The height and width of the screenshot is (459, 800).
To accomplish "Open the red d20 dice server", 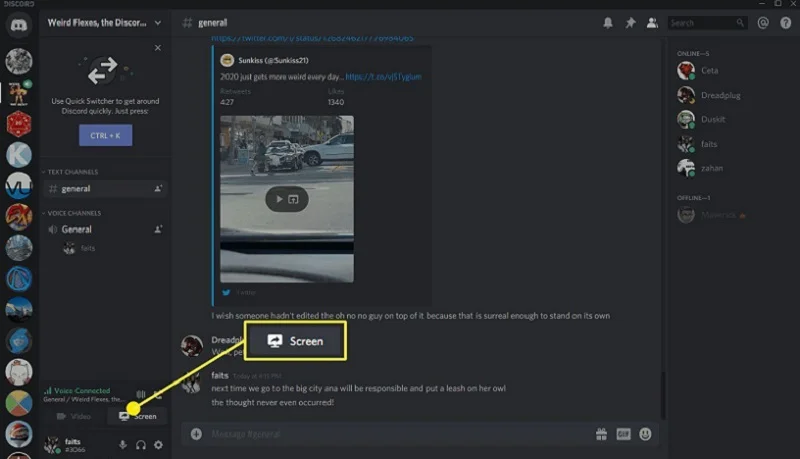I will [19, 124].
